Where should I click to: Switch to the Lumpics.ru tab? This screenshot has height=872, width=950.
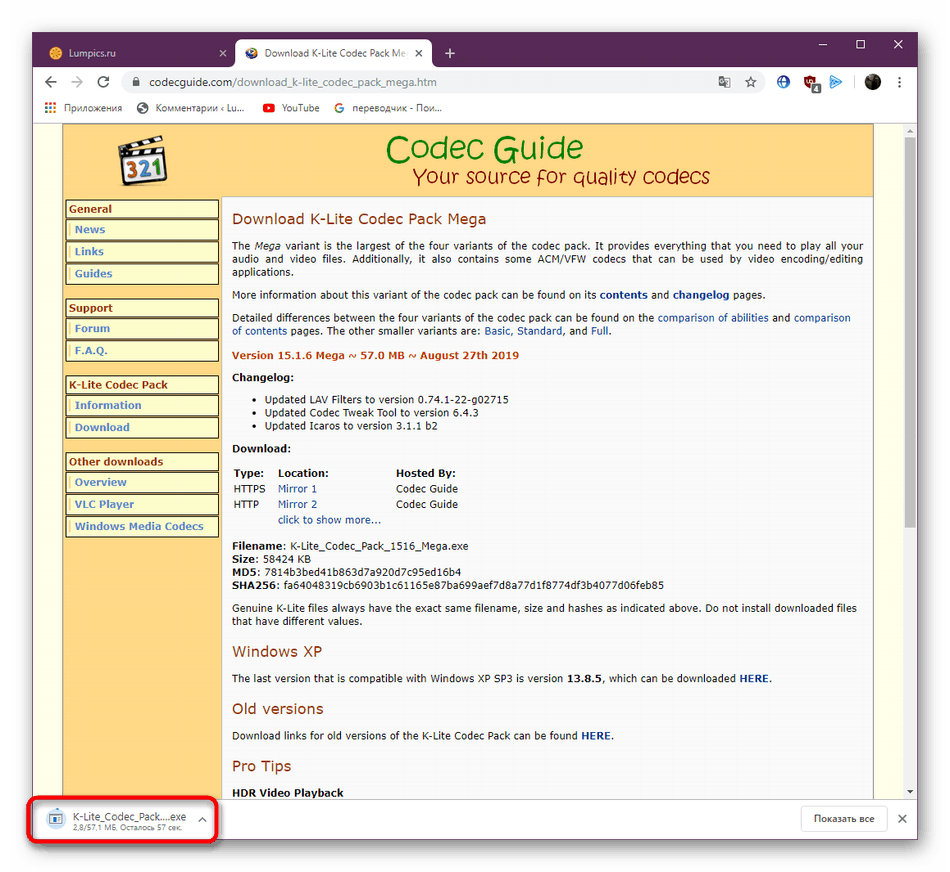click(x=133, y=53)
